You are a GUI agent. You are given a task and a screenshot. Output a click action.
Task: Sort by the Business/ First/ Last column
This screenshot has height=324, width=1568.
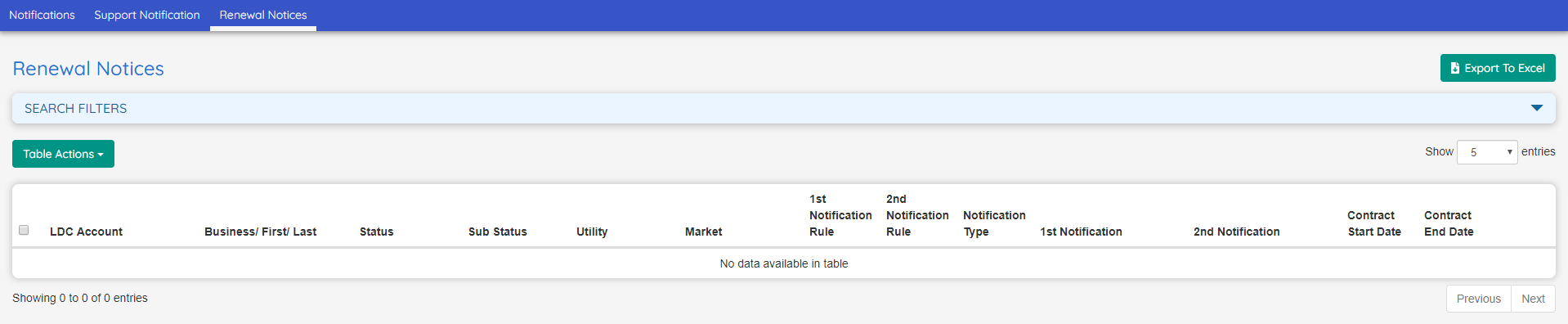pos(260,232)
